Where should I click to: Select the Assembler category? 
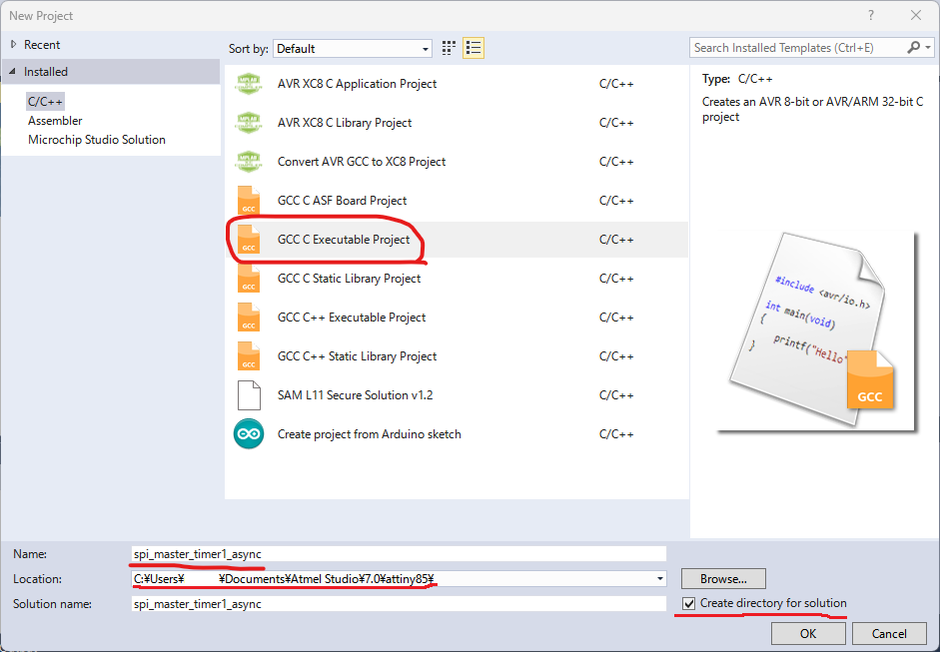(x=55, y=121)
